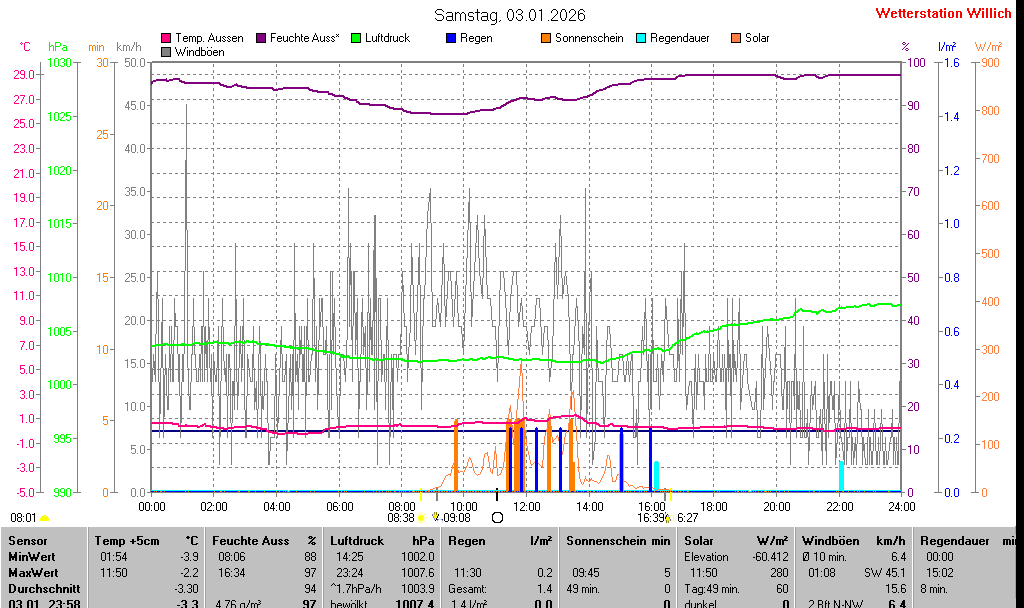Click the blue Regen legend square
The image size is (1024, 608).
[451, 38]
